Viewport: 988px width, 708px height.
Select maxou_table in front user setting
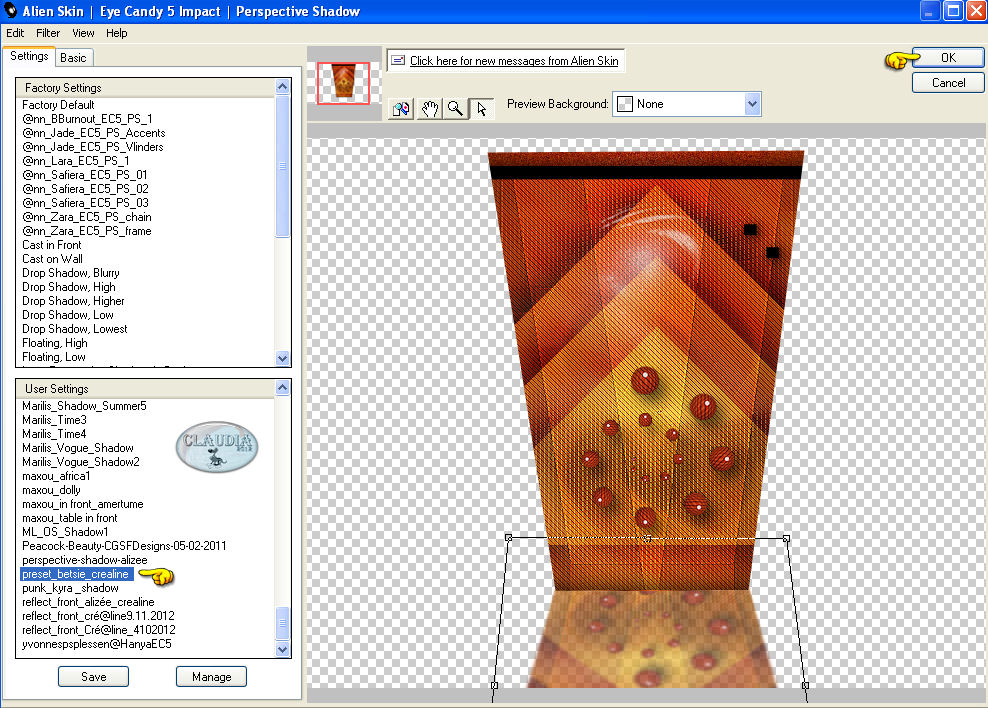(x=69, y=518)
